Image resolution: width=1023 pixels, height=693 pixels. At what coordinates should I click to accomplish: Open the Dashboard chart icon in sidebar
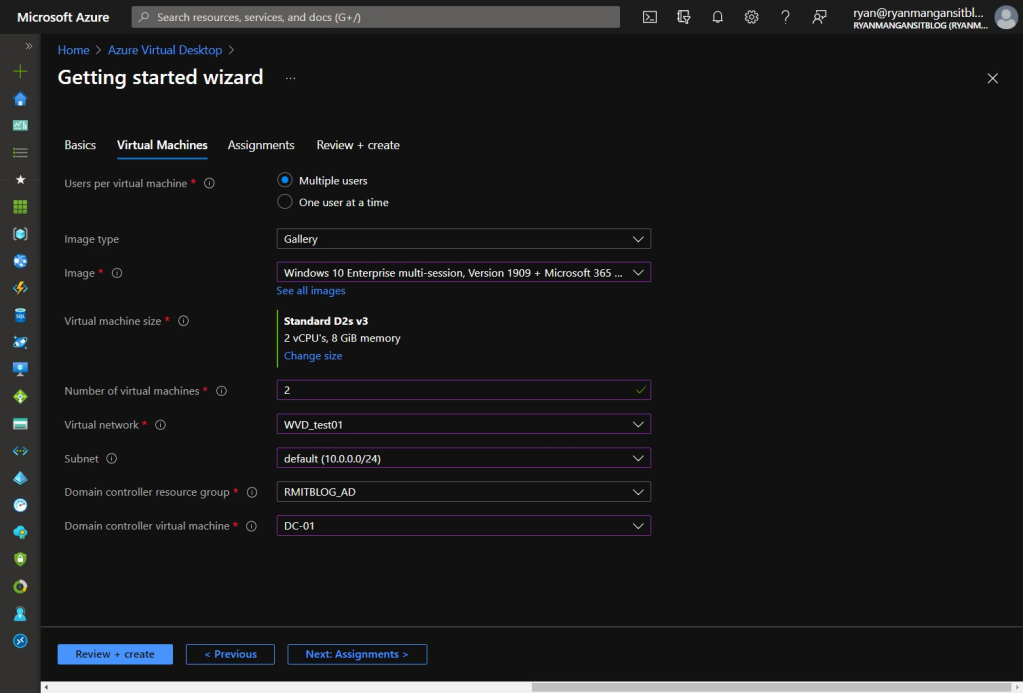tap(20, 125)
